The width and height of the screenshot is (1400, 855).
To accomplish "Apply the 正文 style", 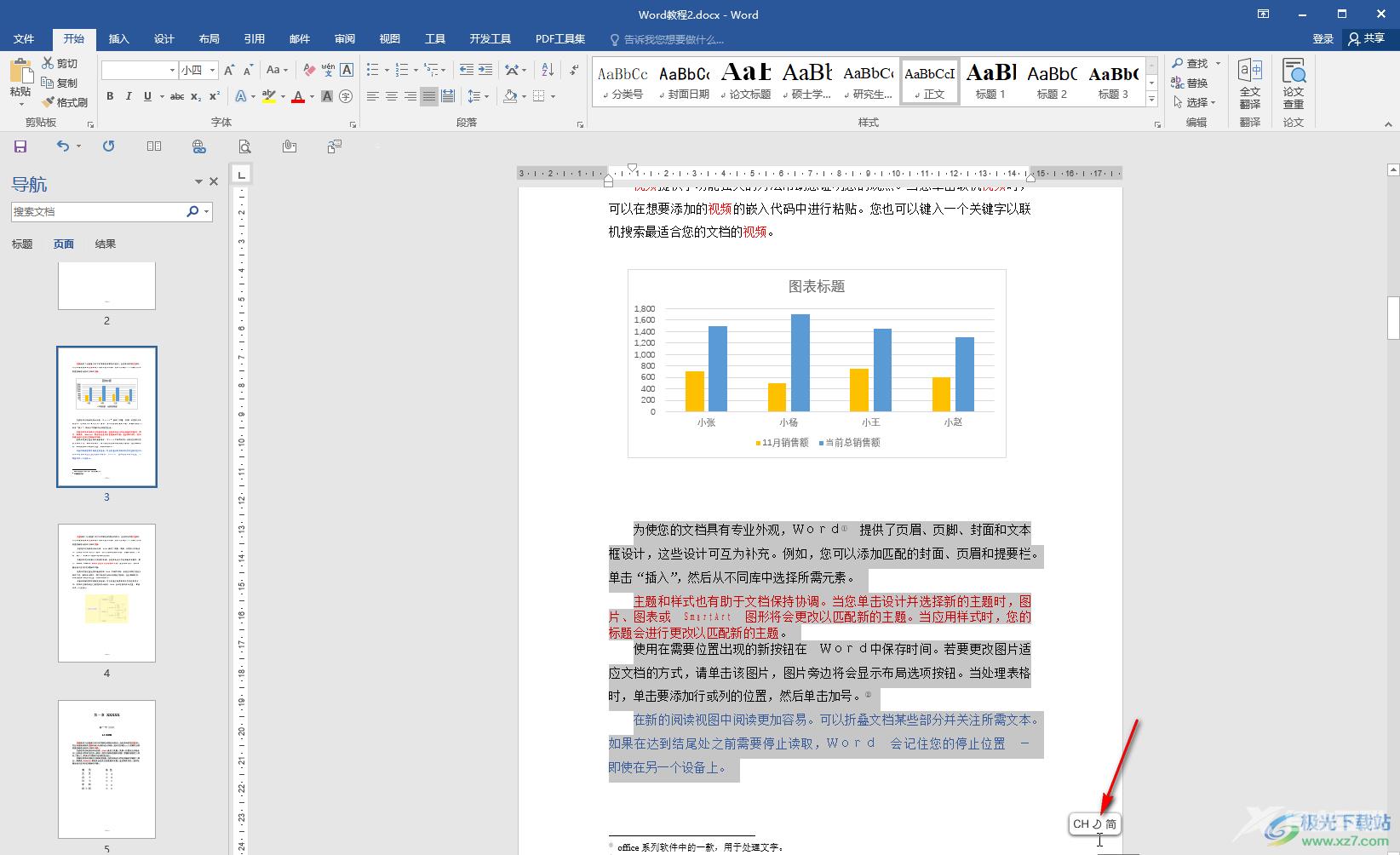I will (930, 82).
